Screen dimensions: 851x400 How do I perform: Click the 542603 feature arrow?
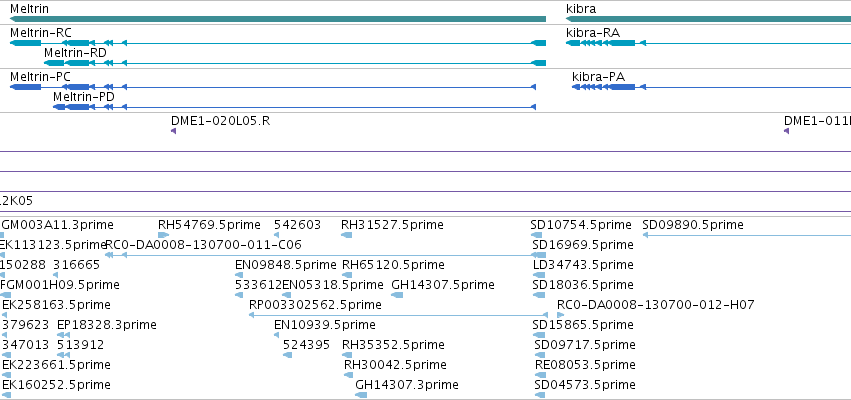click(276, 235)
